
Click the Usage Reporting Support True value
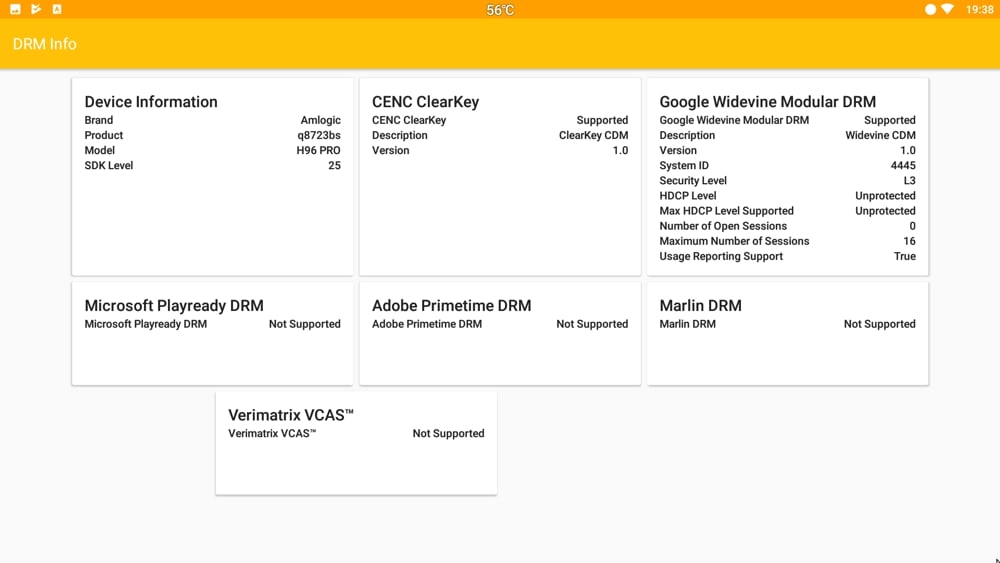pos(904,257)
